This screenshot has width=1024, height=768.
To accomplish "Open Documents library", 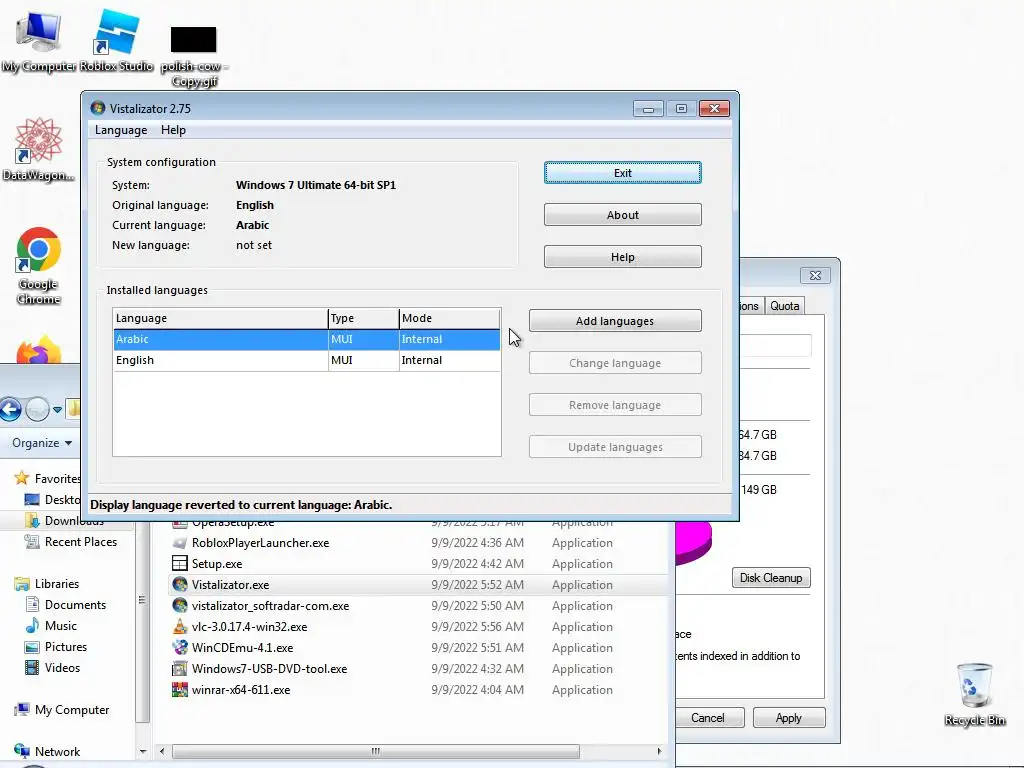I will click(x=65, y=605).
